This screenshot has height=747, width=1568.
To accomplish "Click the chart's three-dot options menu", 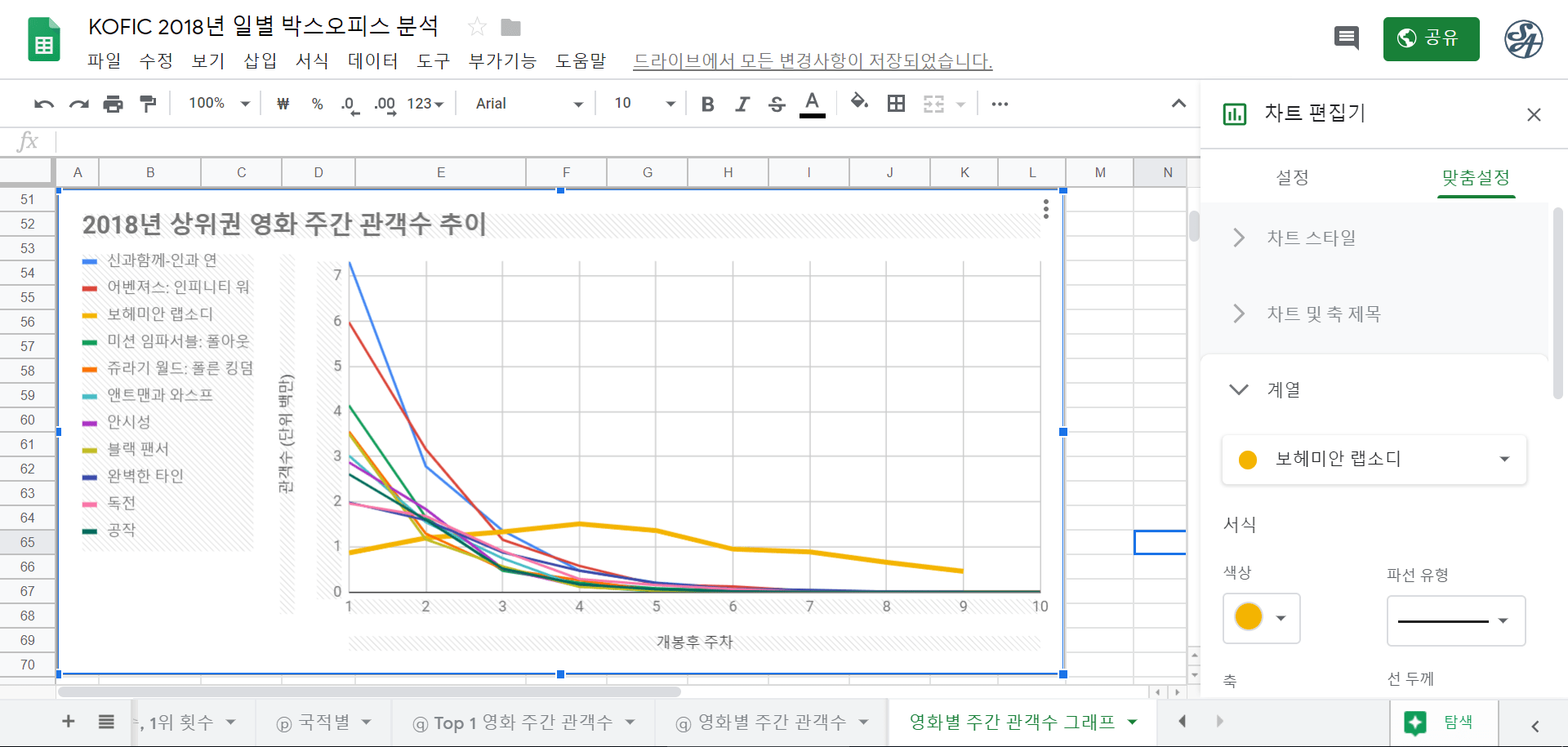I will pos(1045,209).
